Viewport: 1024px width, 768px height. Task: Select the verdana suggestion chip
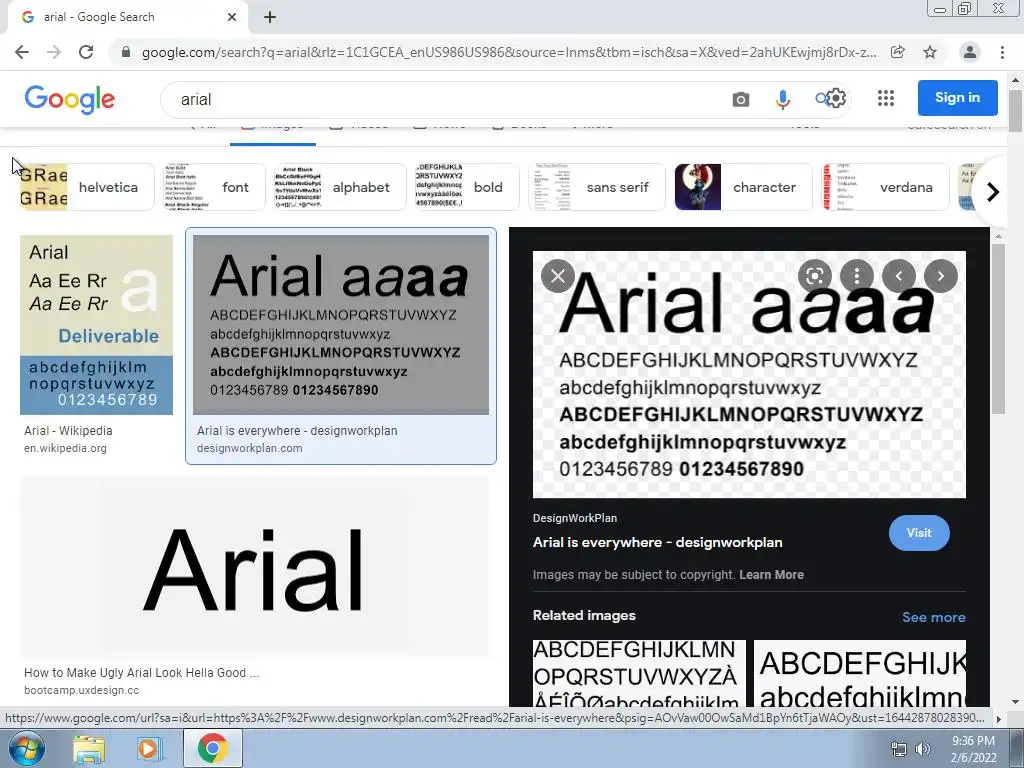click(885, 187)
